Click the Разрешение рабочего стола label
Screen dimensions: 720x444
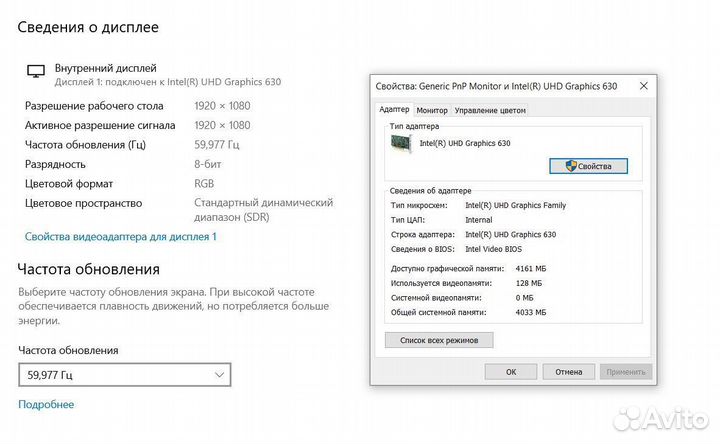pyautogui.click(x=94, y=106)
